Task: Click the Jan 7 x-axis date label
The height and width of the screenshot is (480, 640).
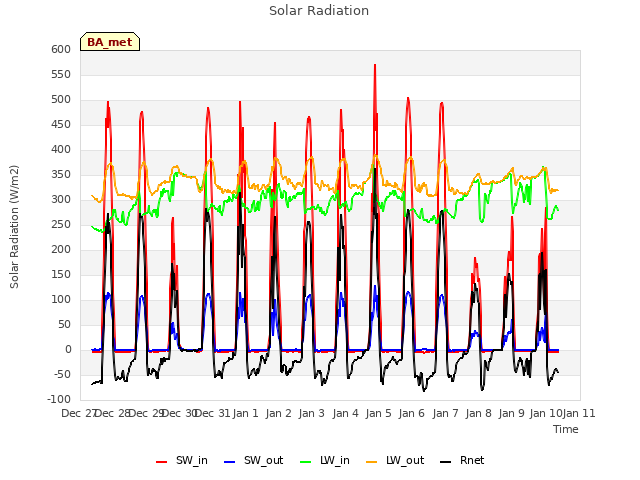Action: 445,413
